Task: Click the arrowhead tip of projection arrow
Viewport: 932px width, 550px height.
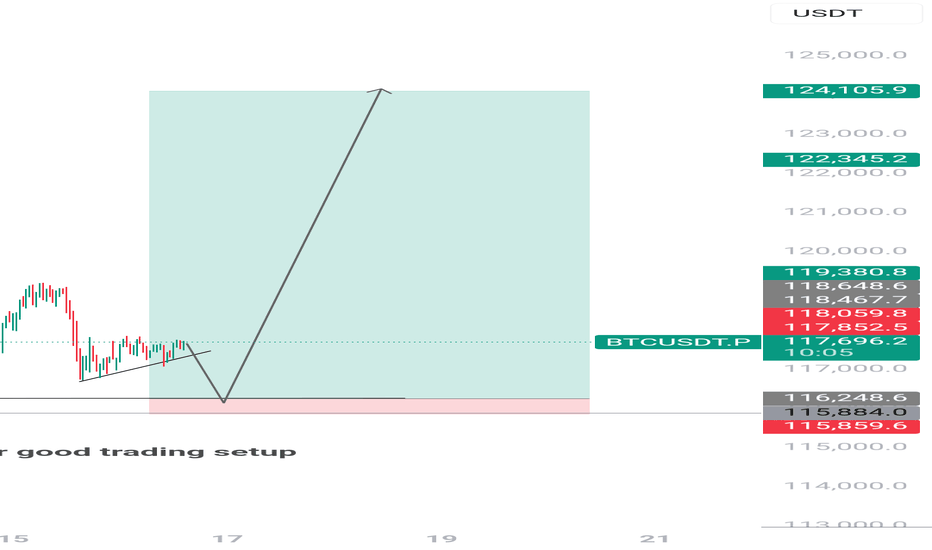Action: click(380, 90)
